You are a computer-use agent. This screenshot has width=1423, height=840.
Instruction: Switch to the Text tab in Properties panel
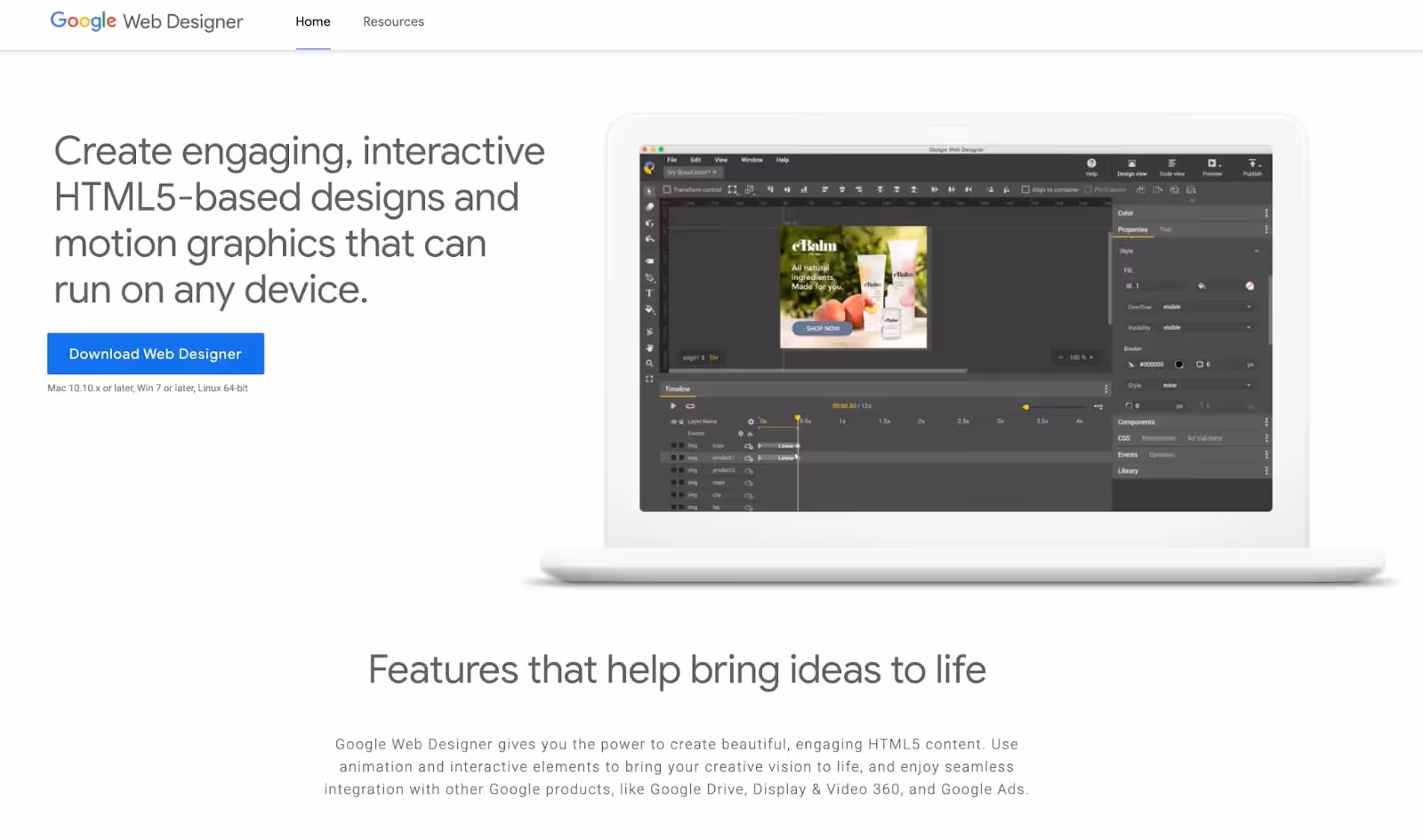pos(1166,229)
